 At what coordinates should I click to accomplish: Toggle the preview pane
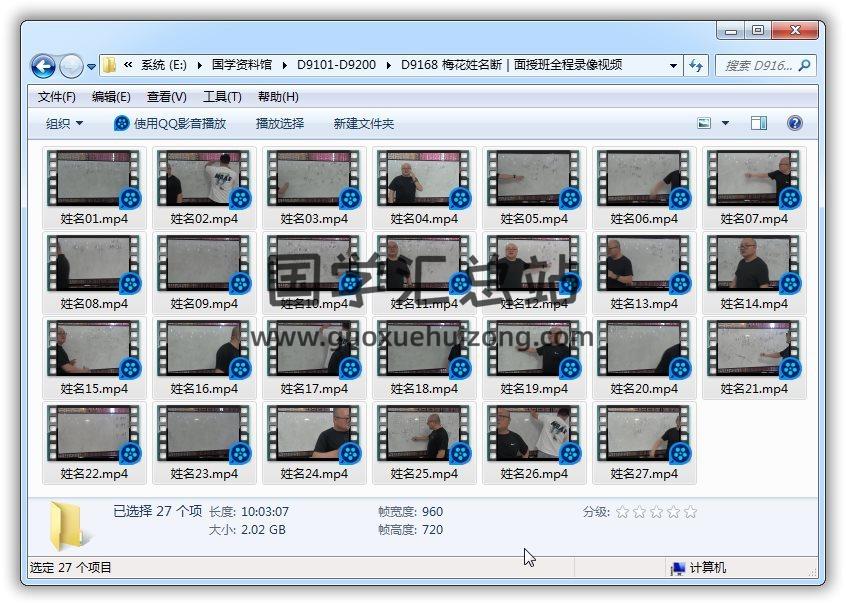[x=759, y=123]
